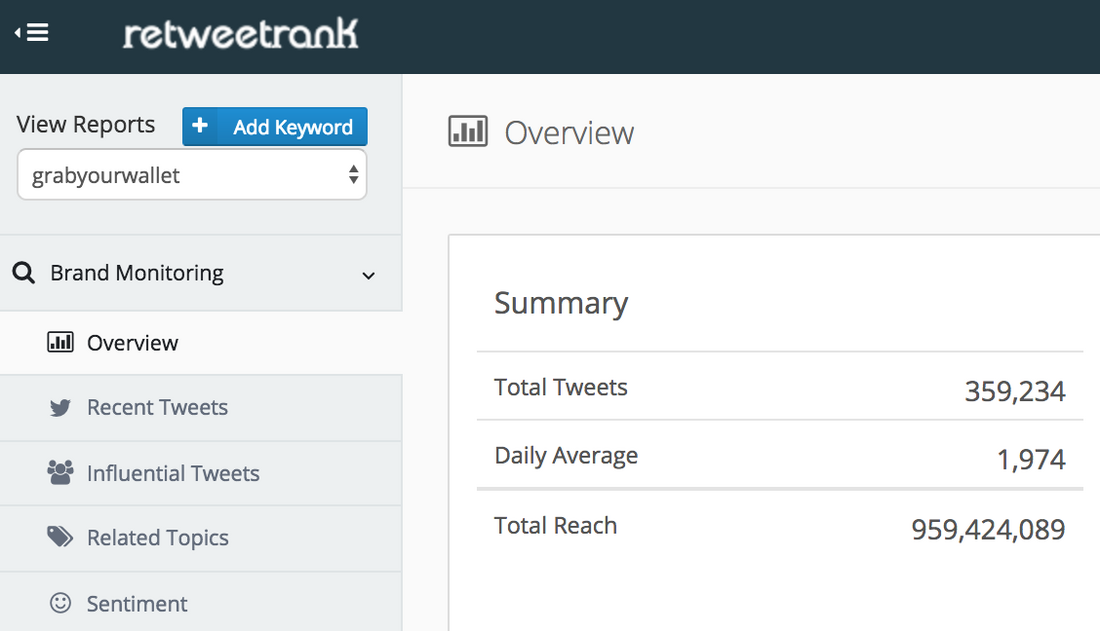Click the smiley face Sentiment icon
Screen dimensions: 1100x631
pos(60,603)
